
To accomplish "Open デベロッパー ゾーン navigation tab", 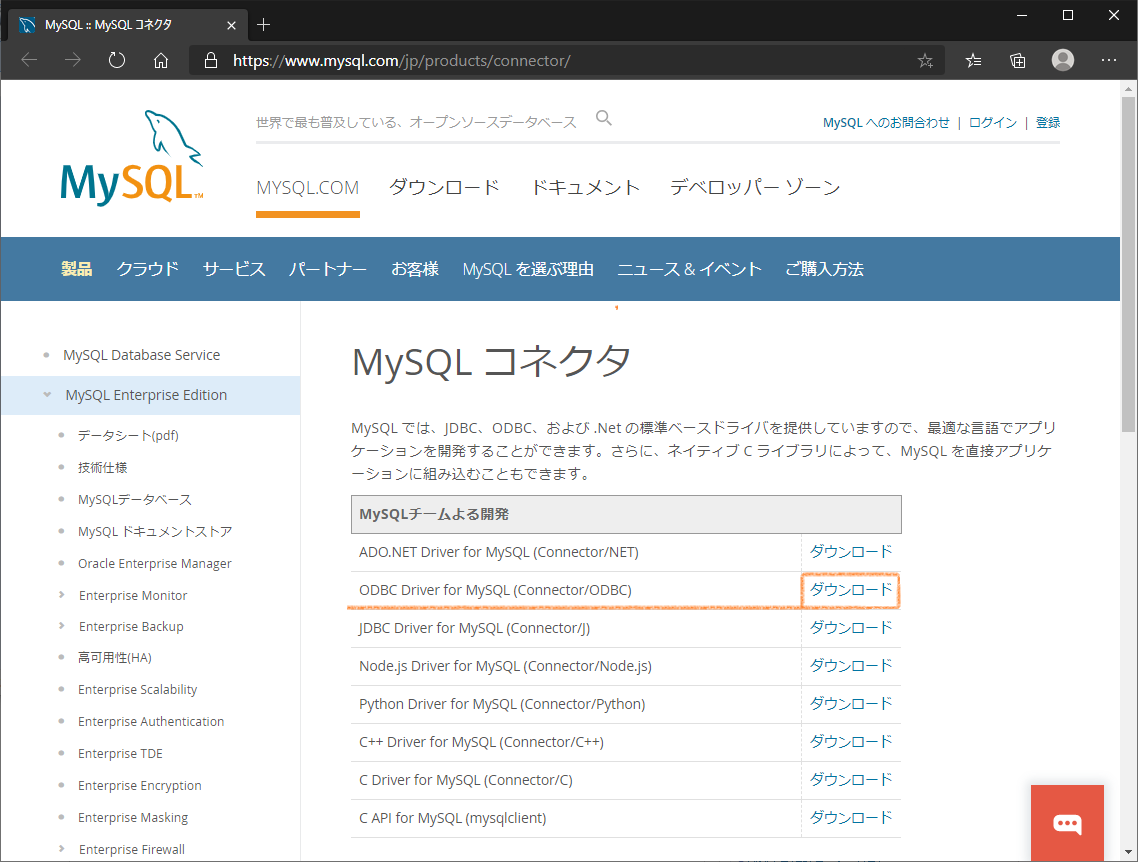I will [755, 187].
